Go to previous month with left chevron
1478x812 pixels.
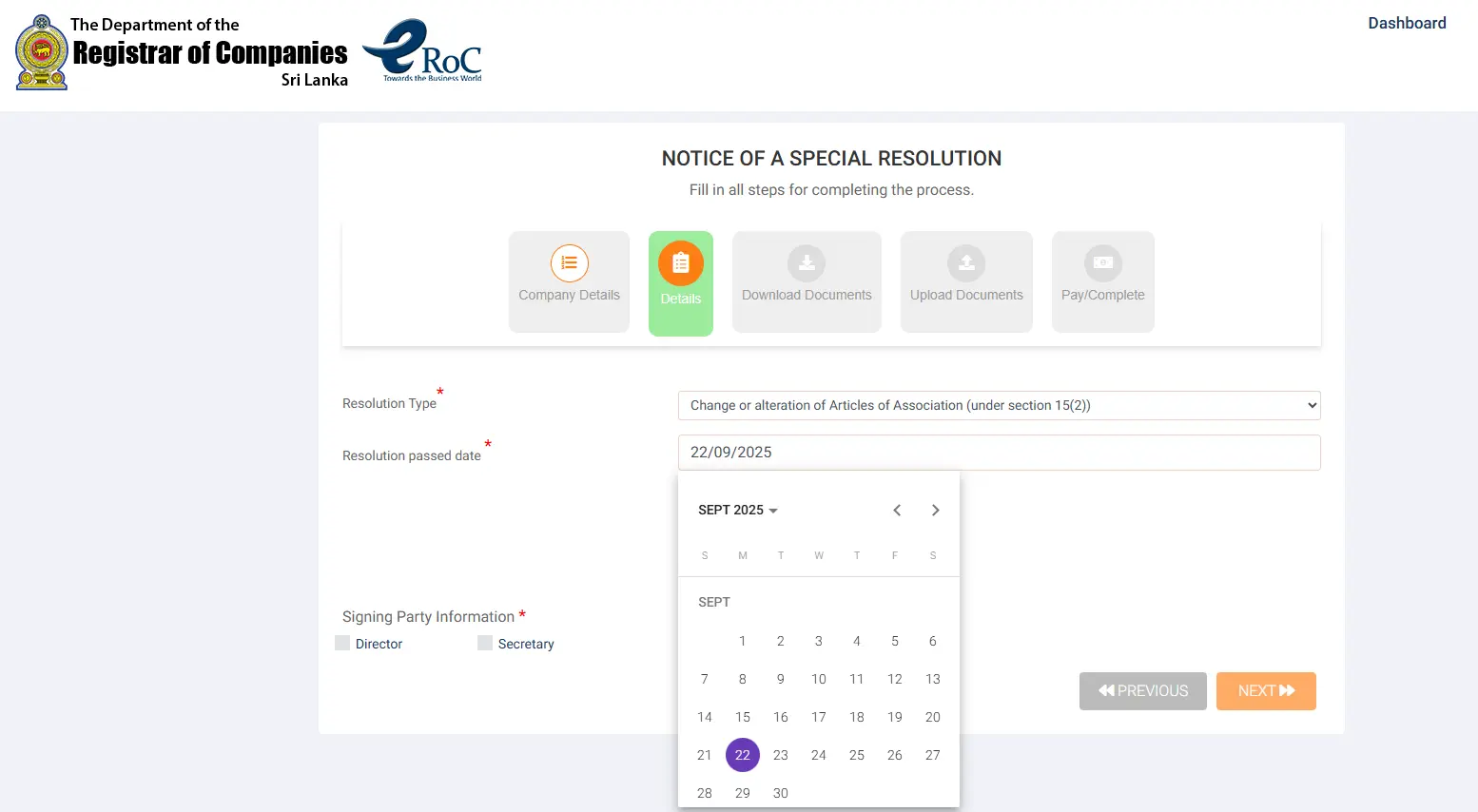pyautogui.click(x=897, y=510)
